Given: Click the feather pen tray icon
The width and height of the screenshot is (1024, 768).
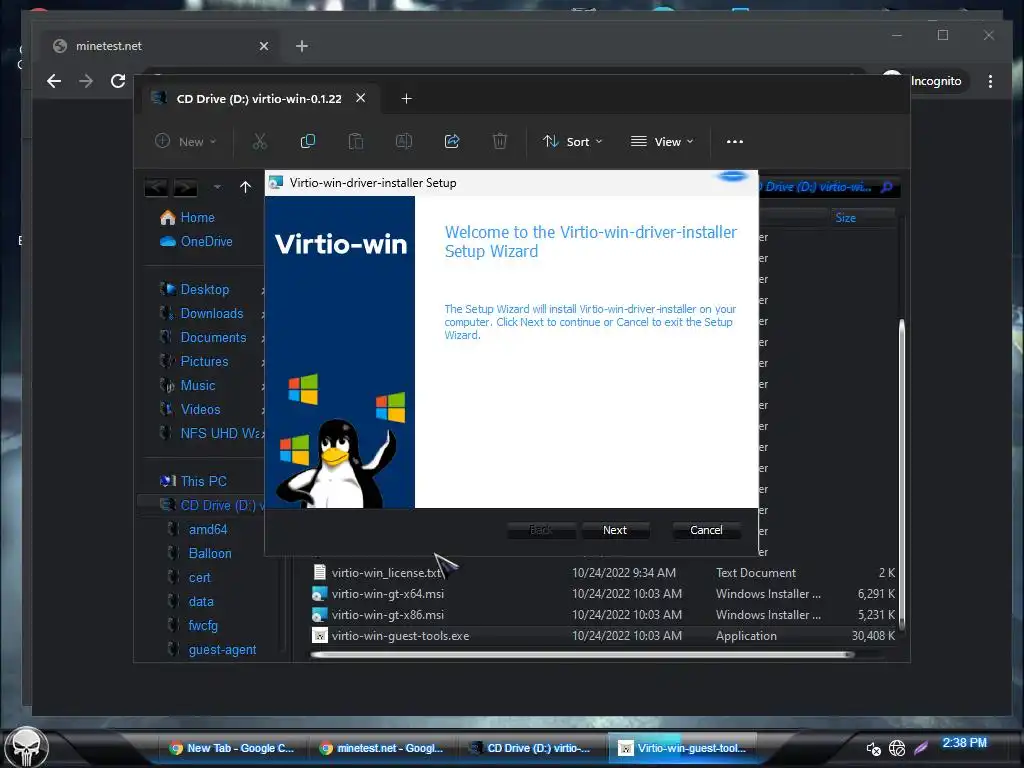Looking at the screenshot, I should coord(921,748).
